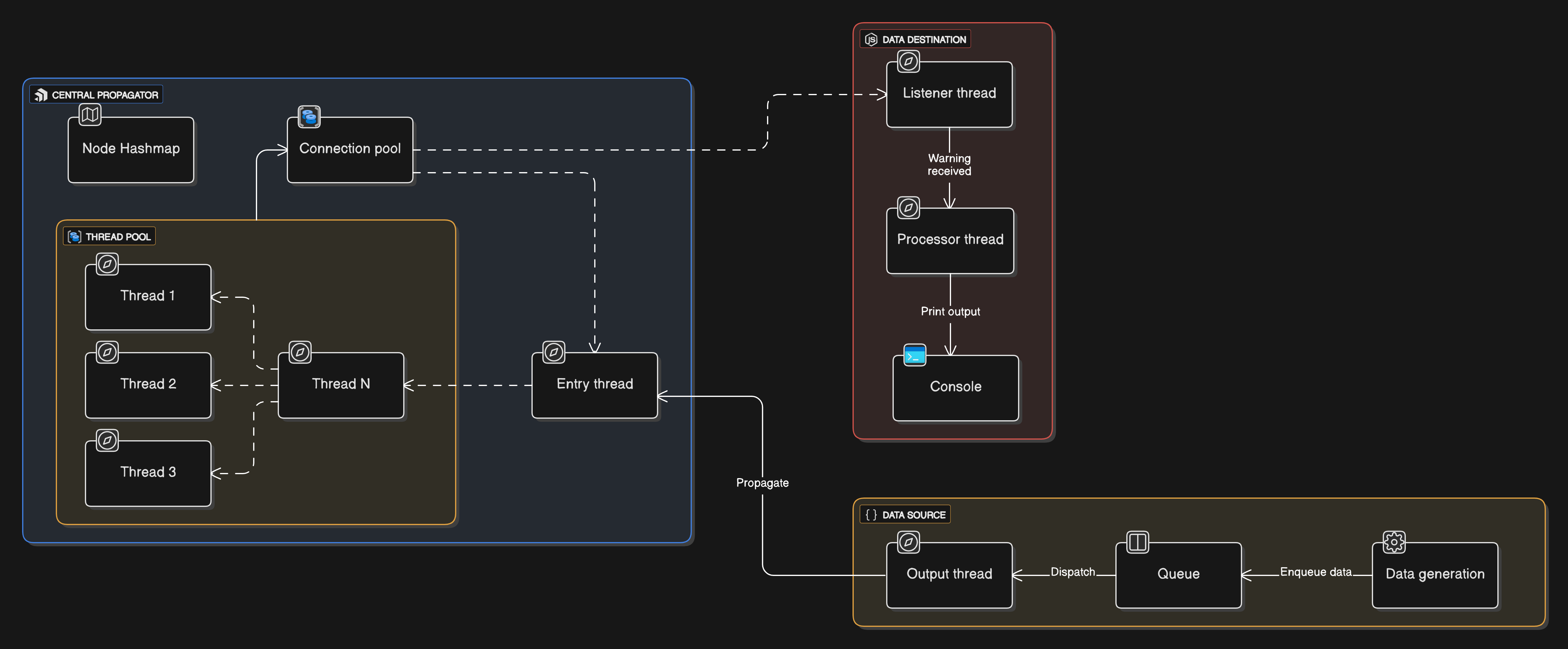The image size is (1568, 649).
Task: Select the Thread 3 node box
Action: (148, 473)
